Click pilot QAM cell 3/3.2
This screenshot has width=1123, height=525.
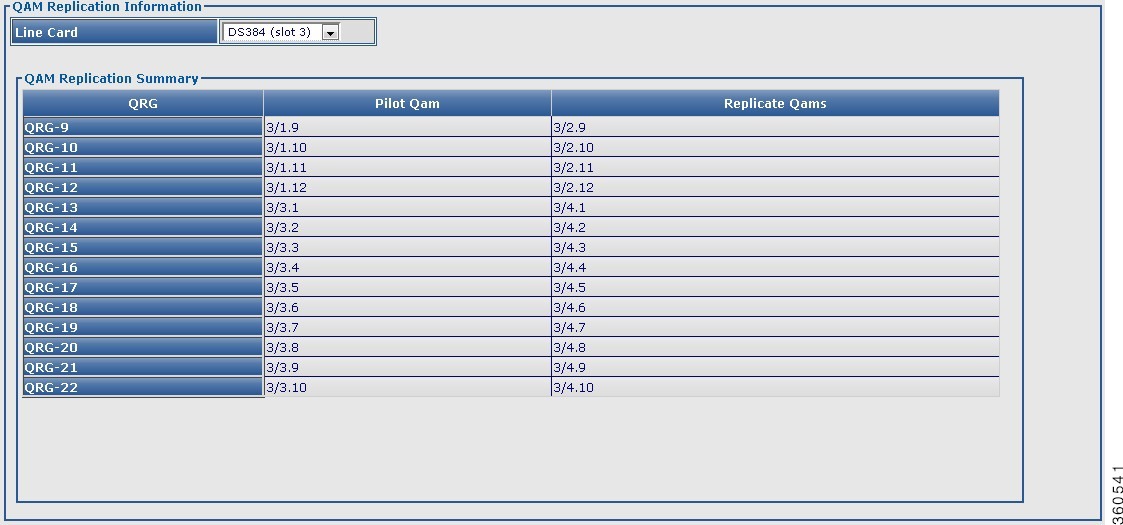(408, 228)
